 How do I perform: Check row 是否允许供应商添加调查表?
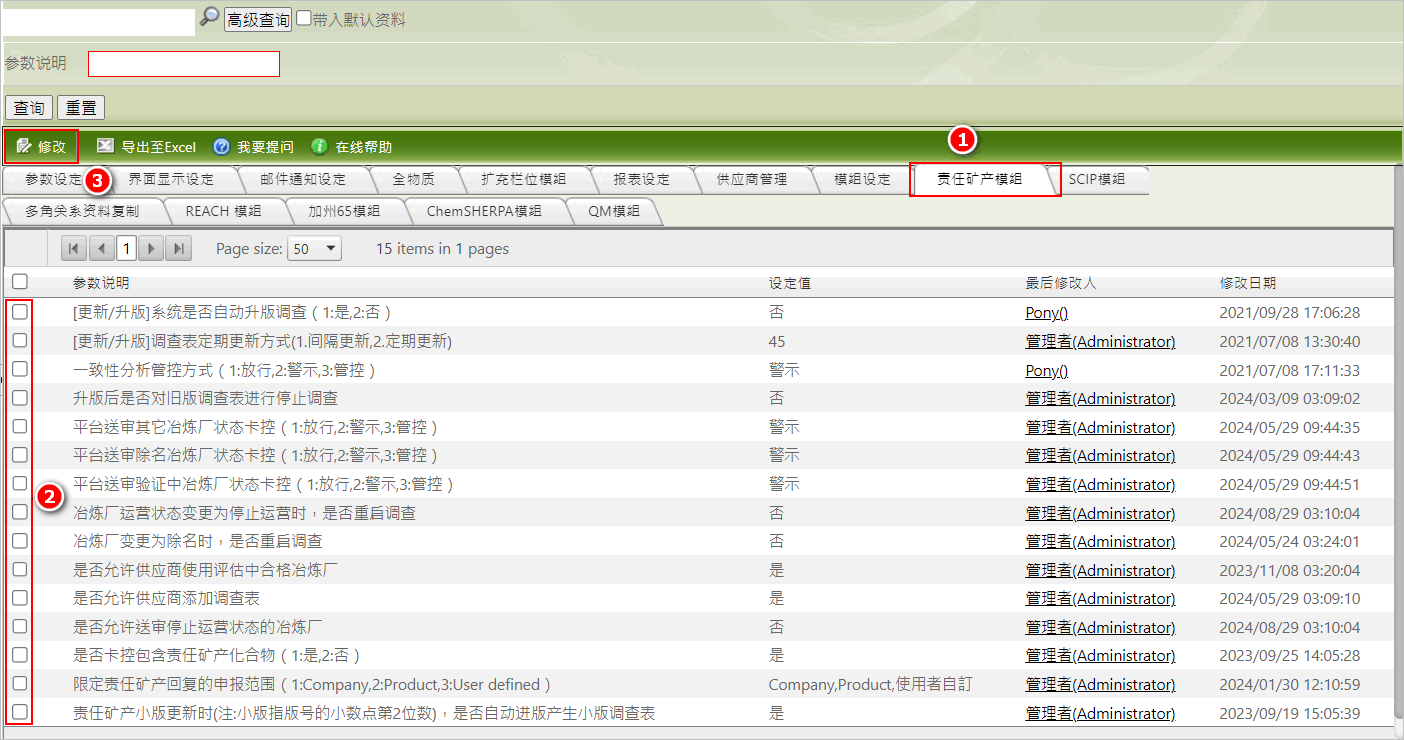pos(19,598)
